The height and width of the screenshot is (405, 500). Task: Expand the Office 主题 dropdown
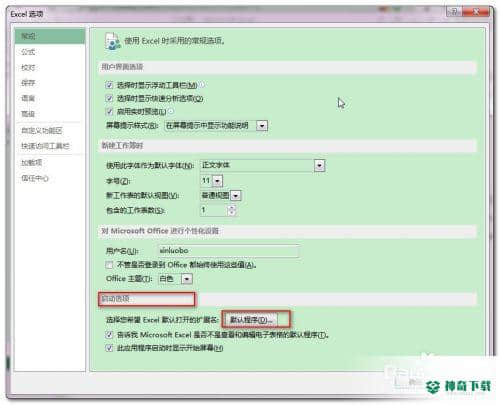pos(187,279)
